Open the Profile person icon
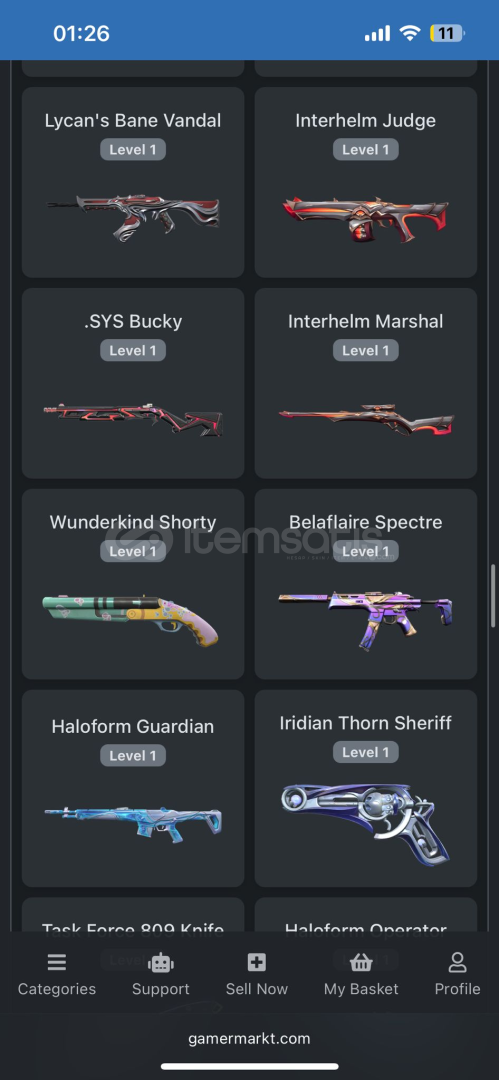Image resolution: width=499 pixels, height=1080 pixels. [x=457, y=962]
